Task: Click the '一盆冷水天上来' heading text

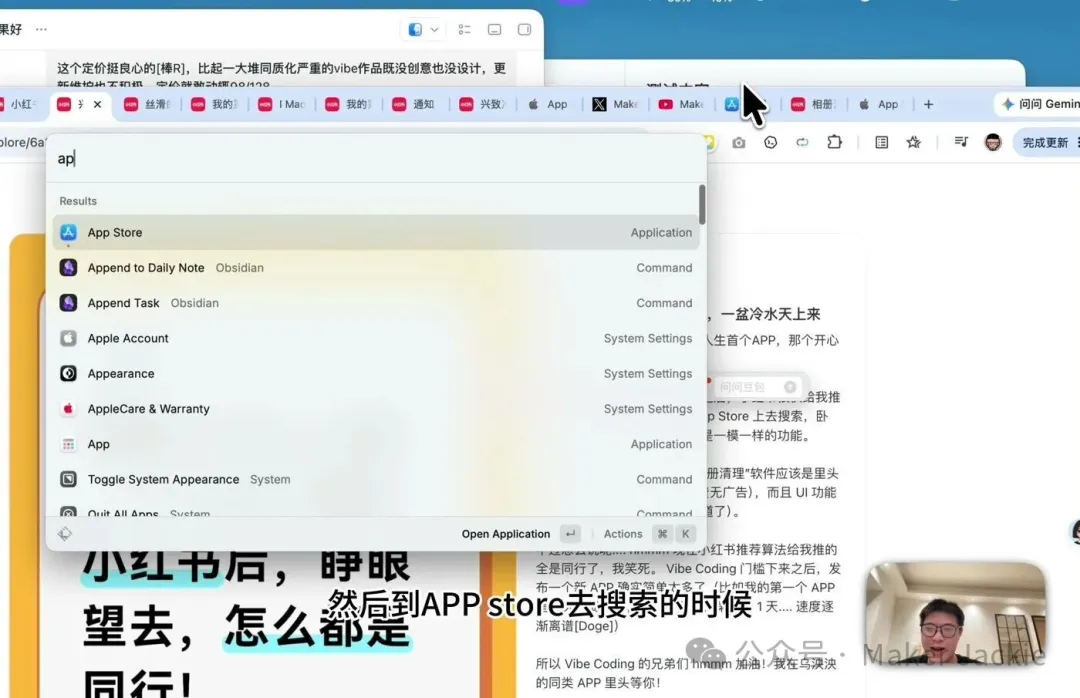Action: click(770, 314)
